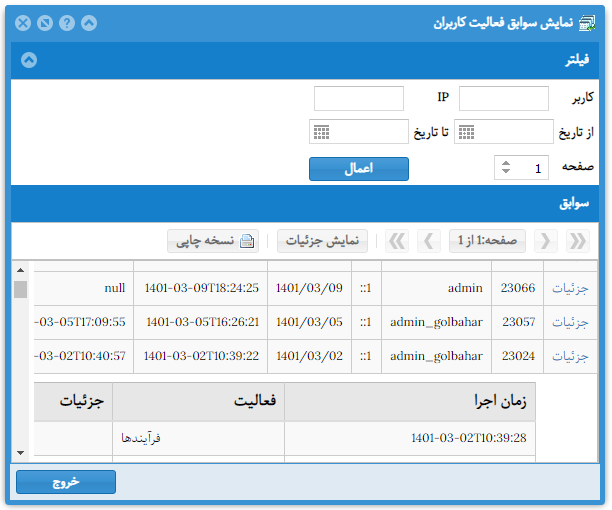
Task: Click execution time 1401-03-02T10:39:28
Action: coord(410,438)
